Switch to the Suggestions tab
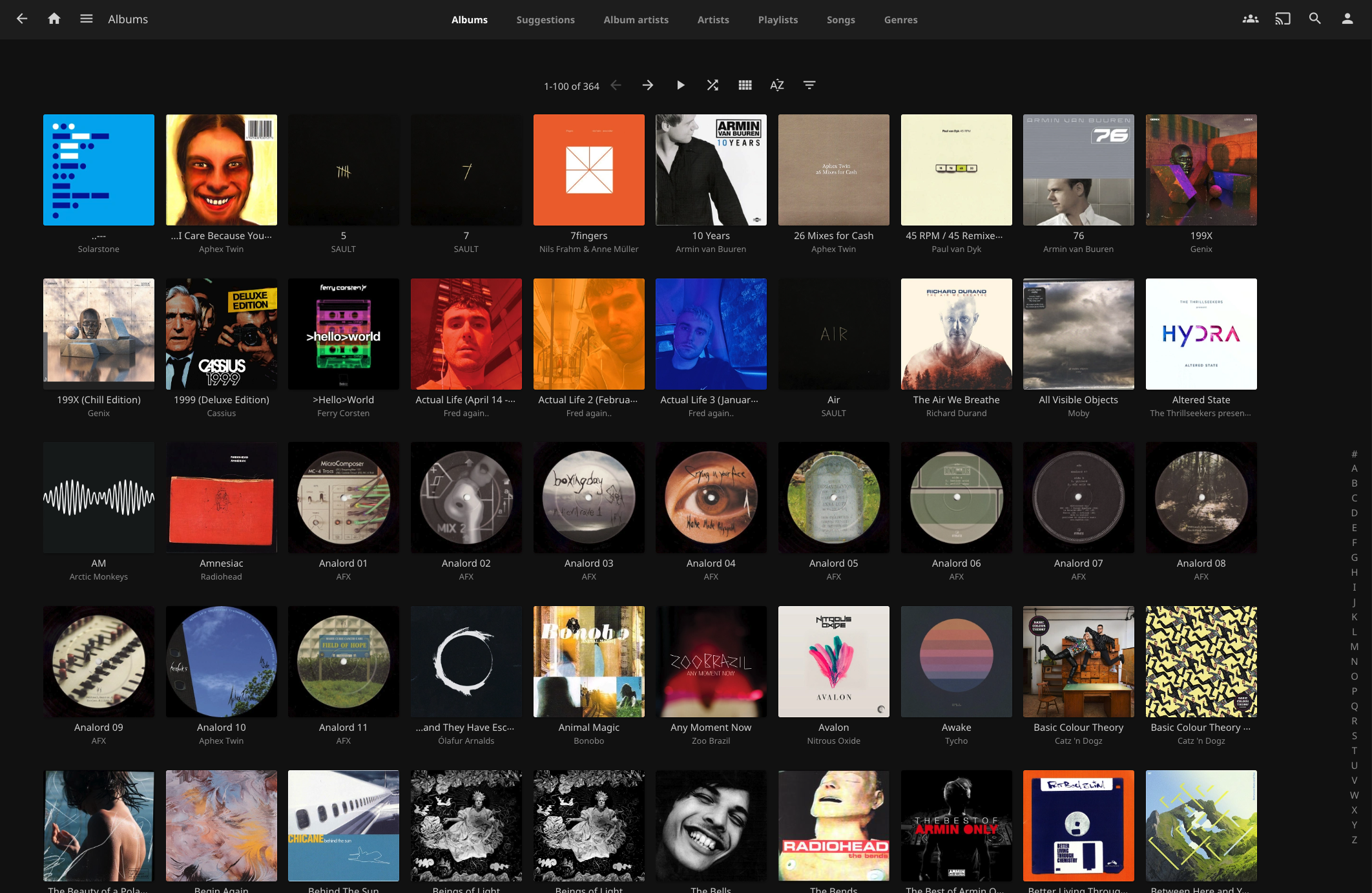Viewport: 1372px width, 893px height. (545, 20)
